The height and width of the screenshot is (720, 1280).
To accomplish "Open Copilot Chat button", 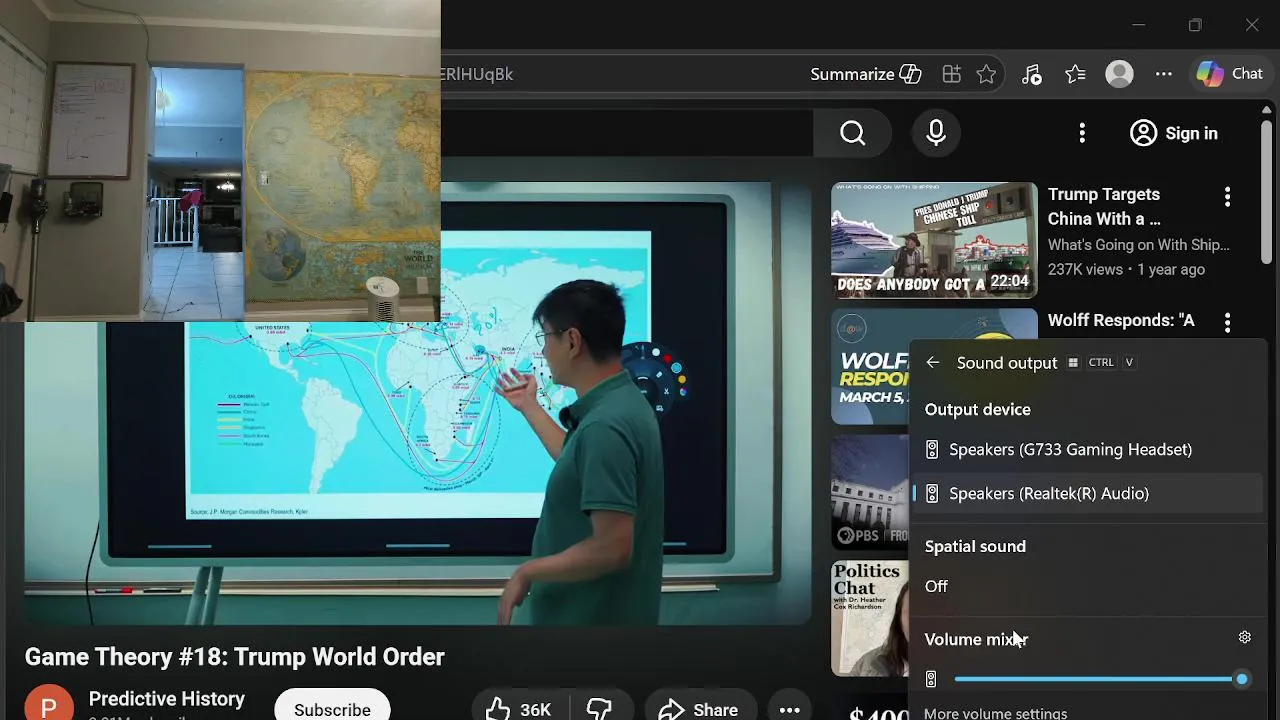I will tap(1229, 74).
